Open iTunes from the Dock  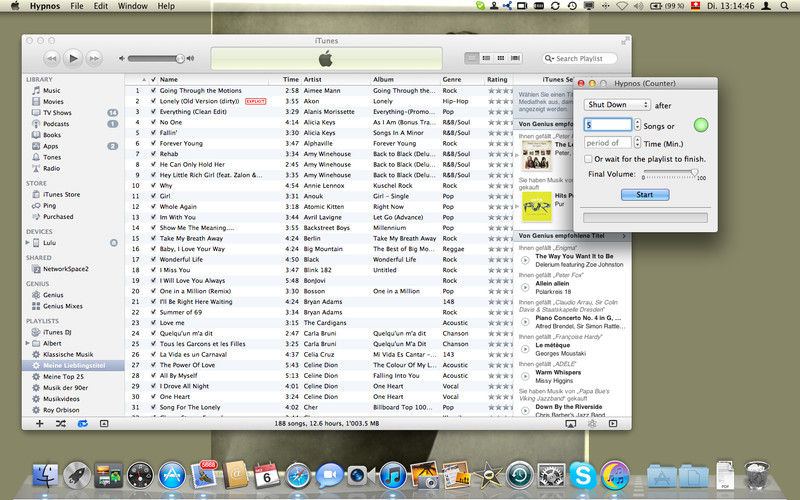click(x=393, y=476)
